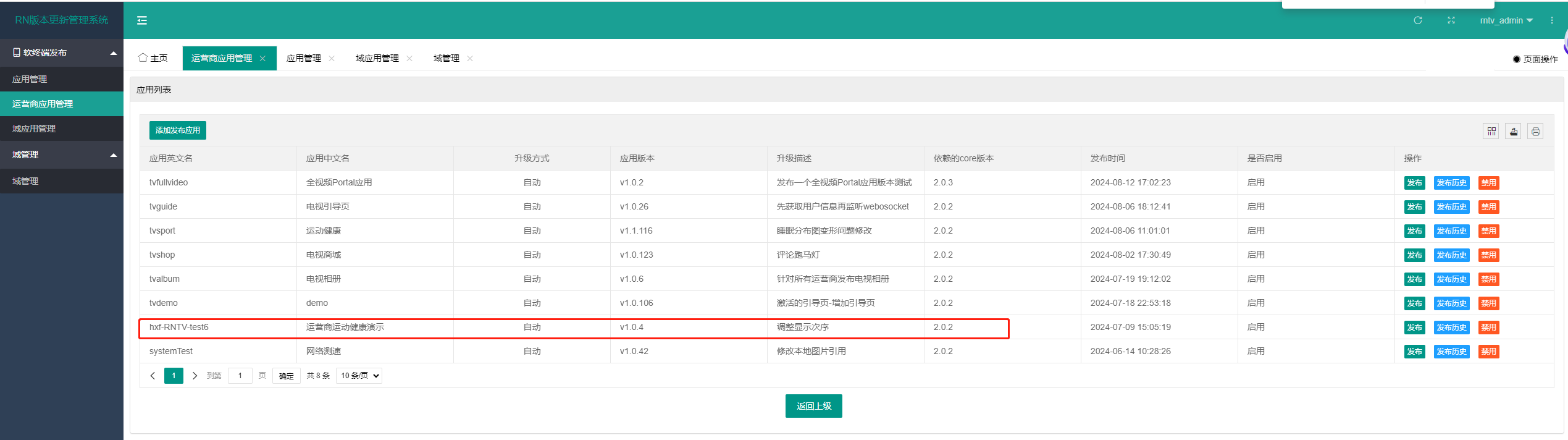Go to next page with right chevron
Screen dimensions: 1568x440
coord(195,376)
